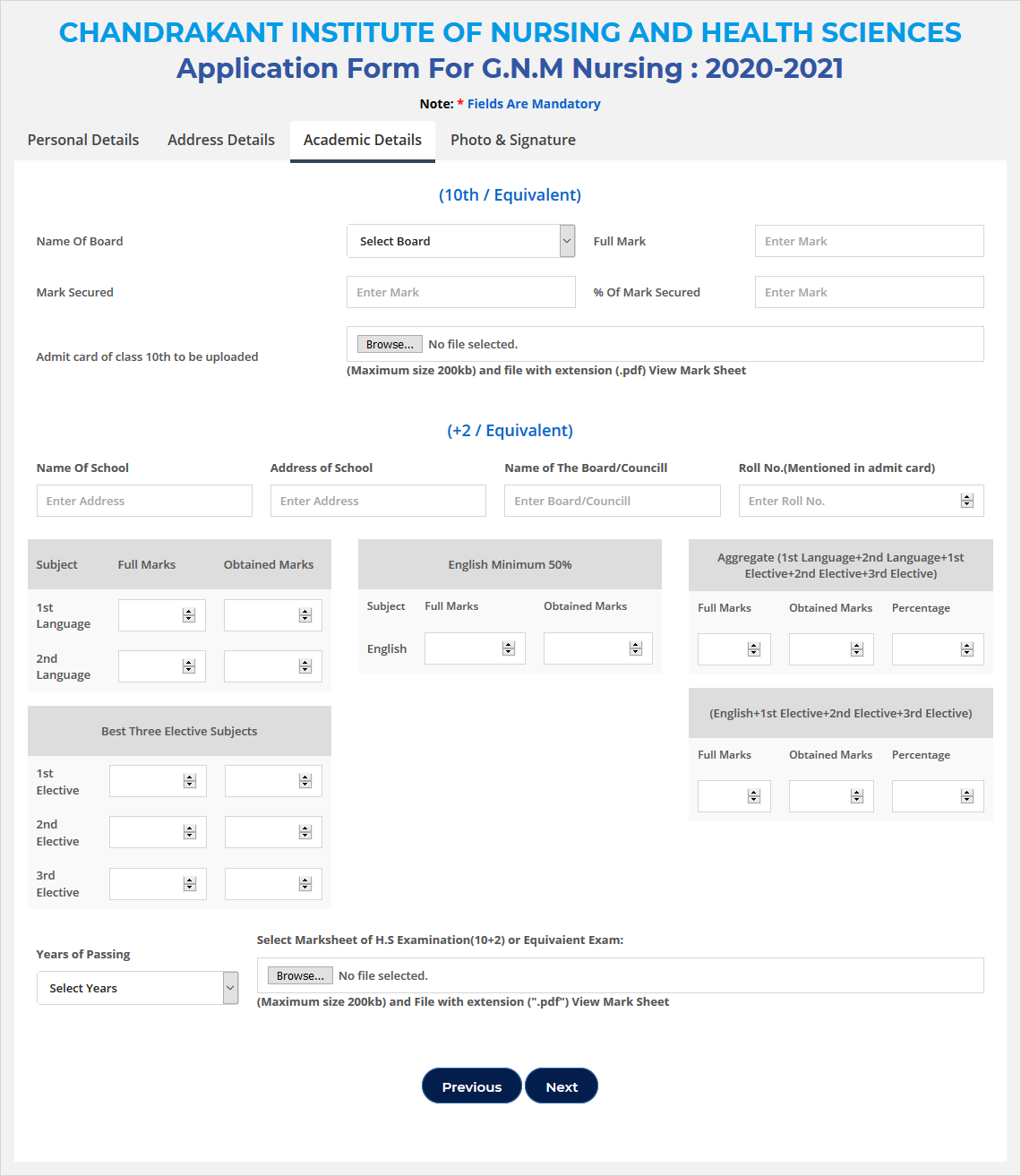Viewport: 1021px width, 1176px height.
Task: Click Full Marks spinner under English+1st Elective section
Action: [754, 796]
